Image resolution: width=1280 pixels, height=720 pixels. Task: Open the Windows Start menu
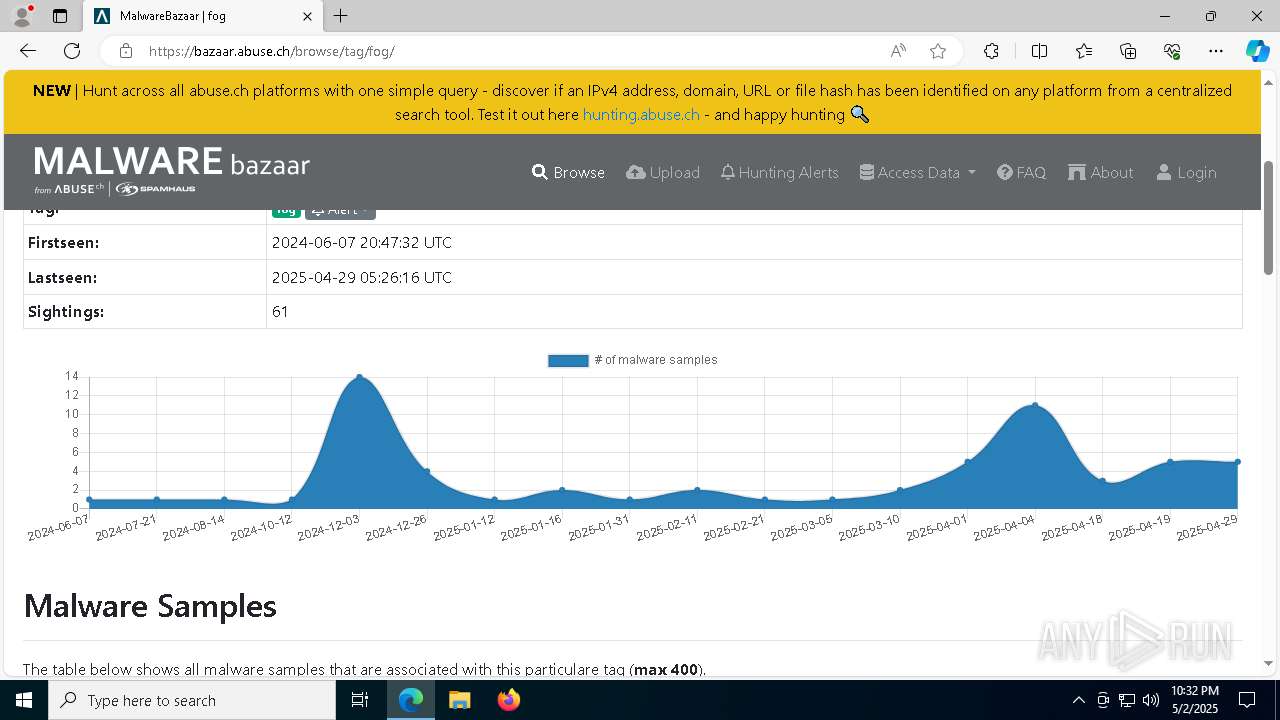coord(24,700)
